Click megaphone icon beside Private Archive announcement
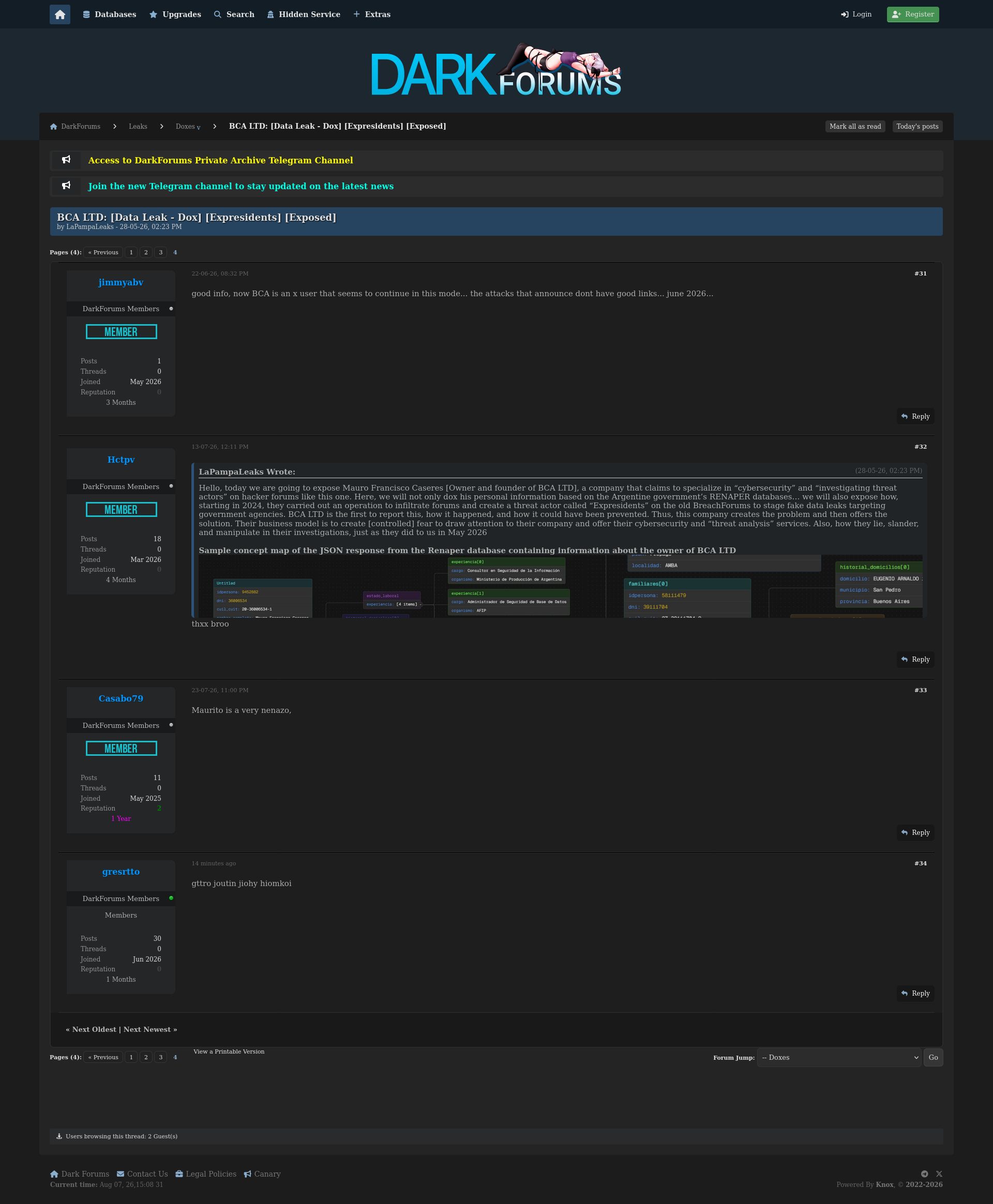Image resolution: width=993 pixels, height=1204 pixels. pos(66,160)
